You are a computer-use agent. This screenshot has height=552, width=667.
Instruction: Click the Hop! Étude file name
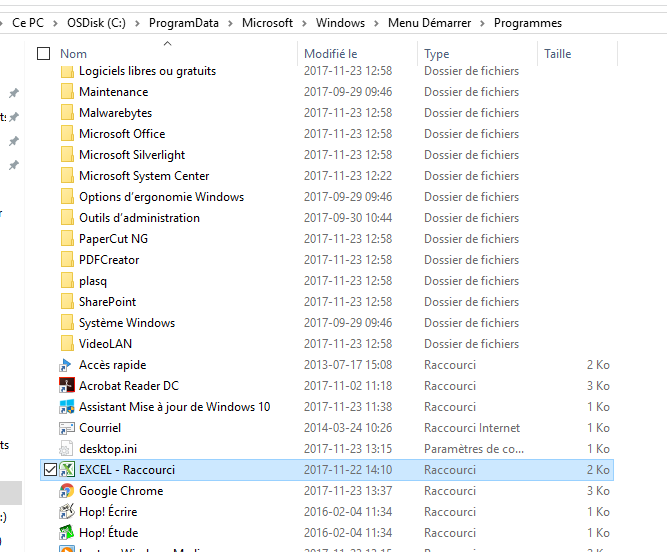pyautogui.click(x=108, y=532)
